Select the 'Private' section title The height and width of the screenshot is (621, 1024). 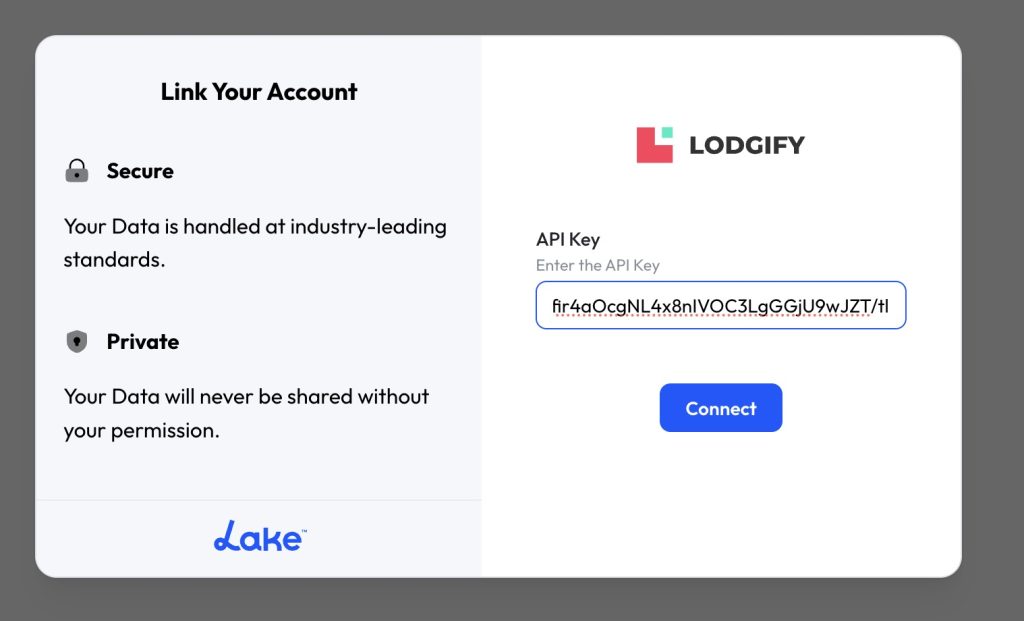(143, 342)
